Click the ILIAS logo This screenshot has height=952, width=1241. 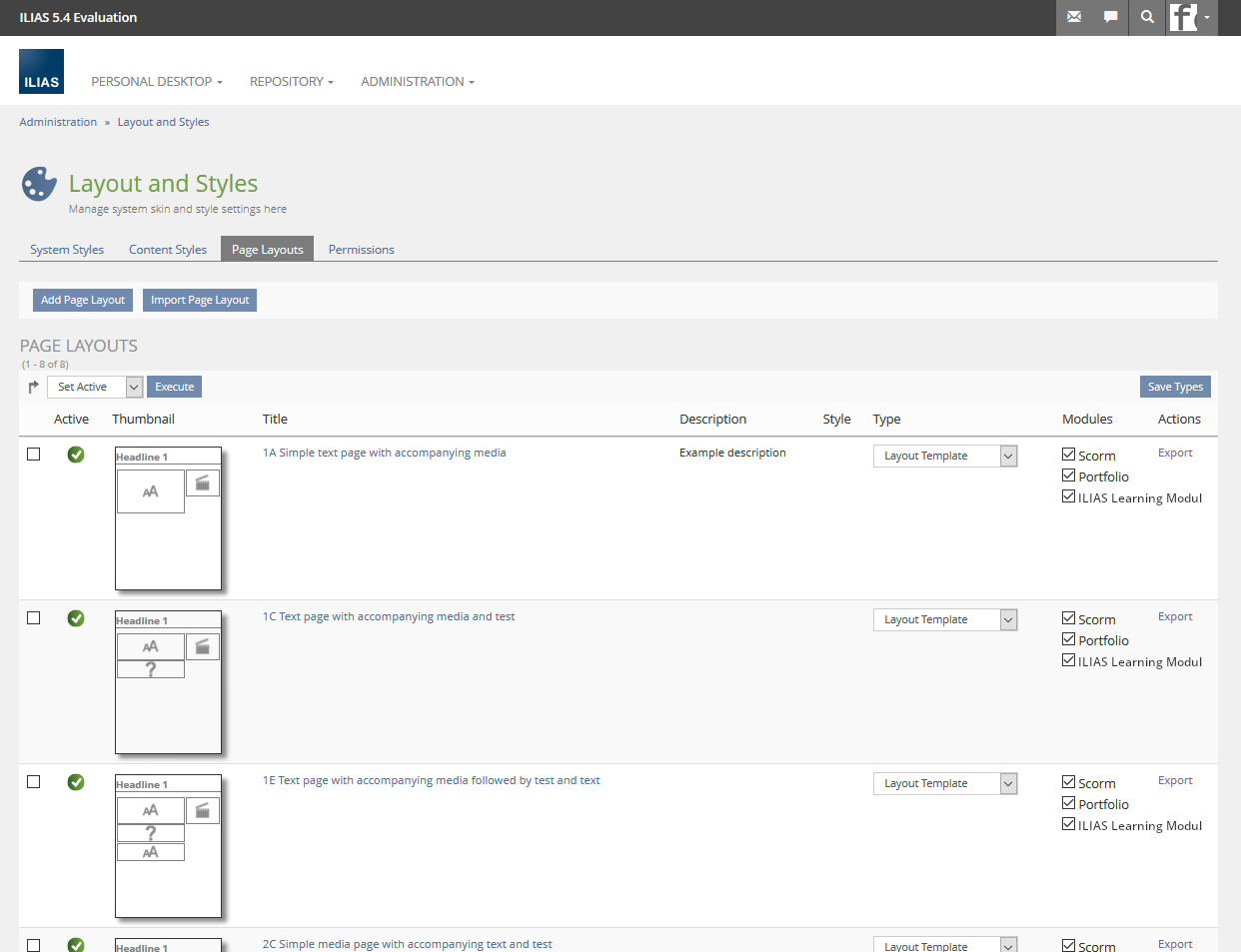[41, 72]
